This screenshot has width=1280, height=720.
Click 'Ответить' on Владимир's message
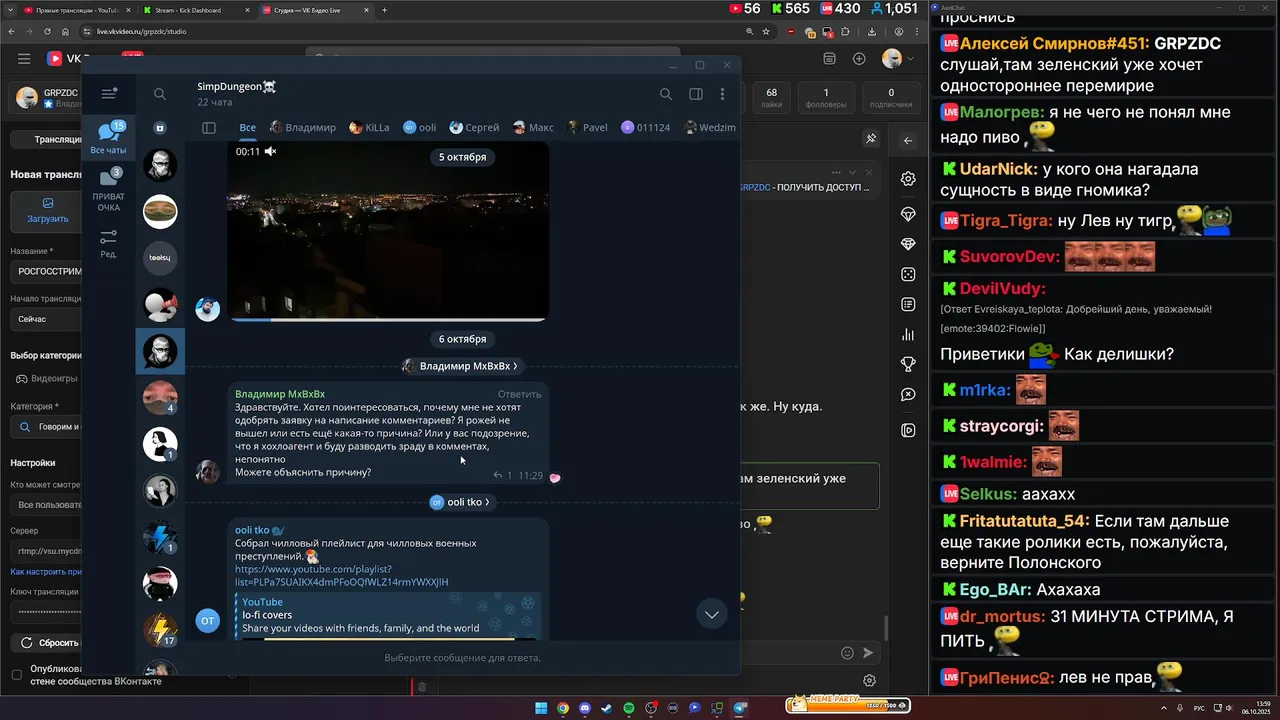point(519,394)
